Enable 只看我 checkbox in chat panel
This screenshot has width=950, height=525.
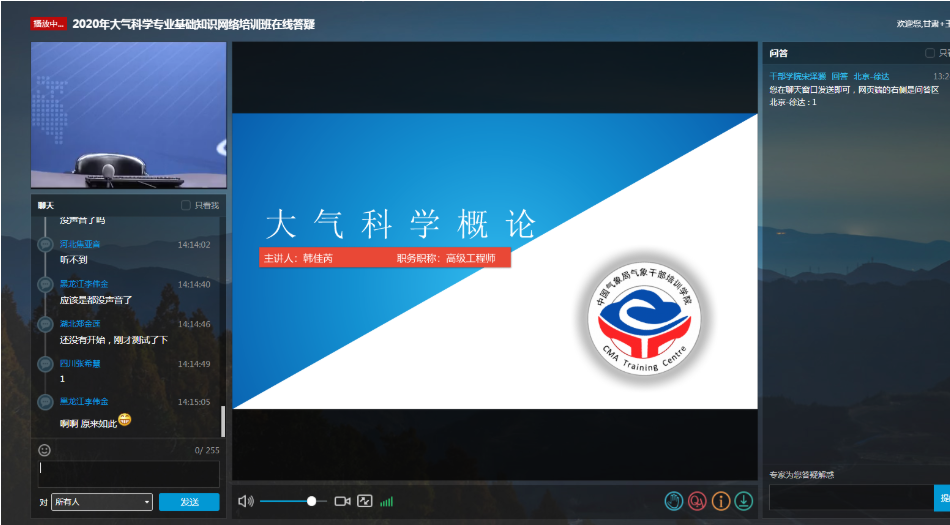[x=186, y=206]
